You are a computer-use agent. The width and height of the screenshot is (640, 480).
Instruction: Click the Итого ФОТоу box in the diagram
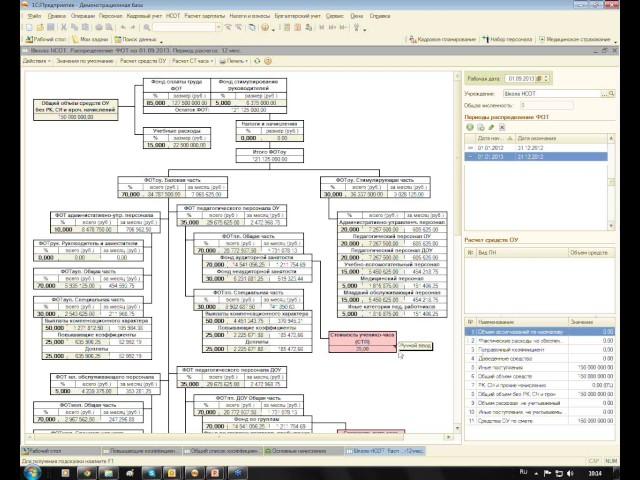(x=269, y=156)
